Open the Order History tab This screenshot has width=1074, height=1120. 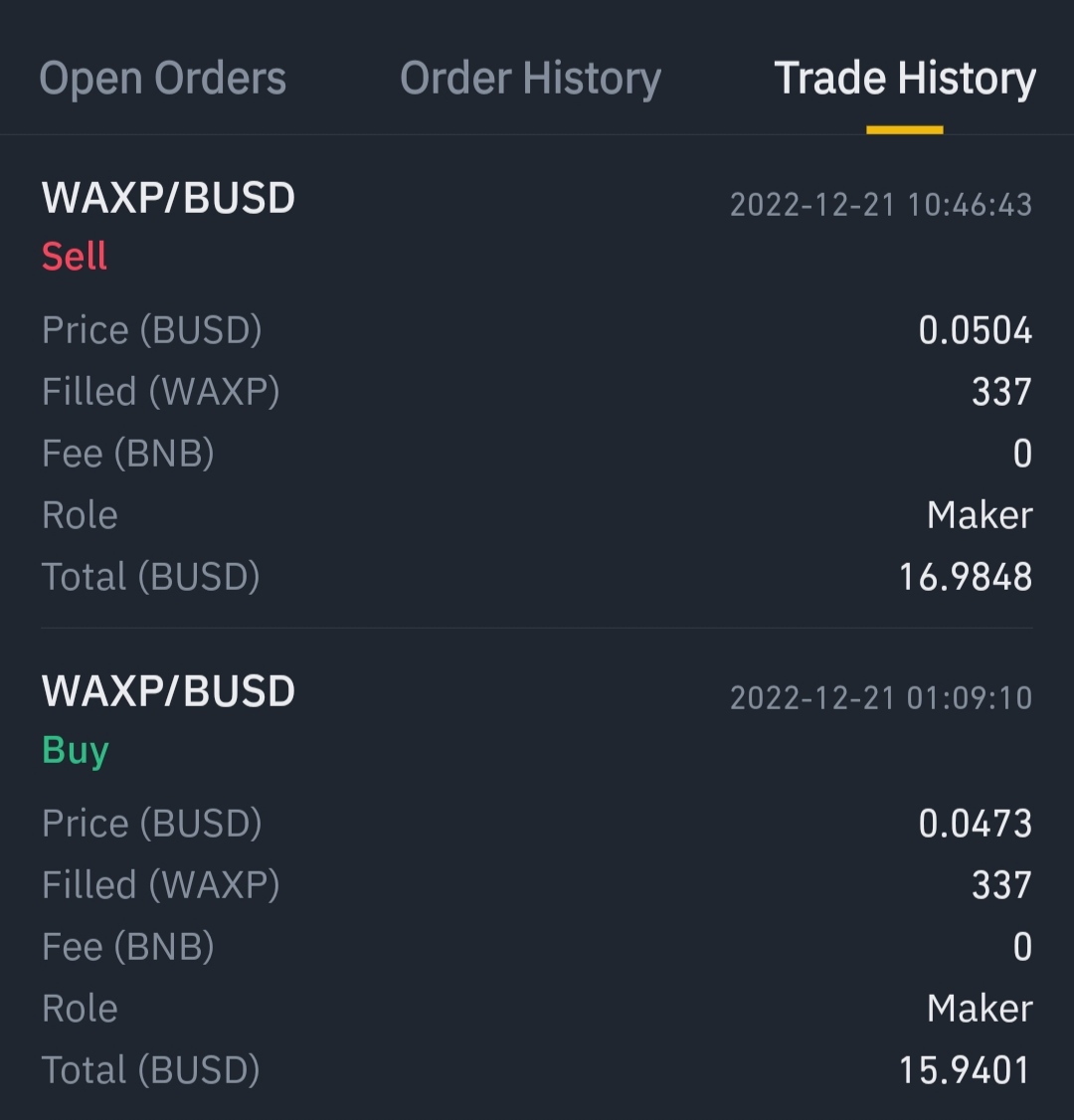[531, 80]
